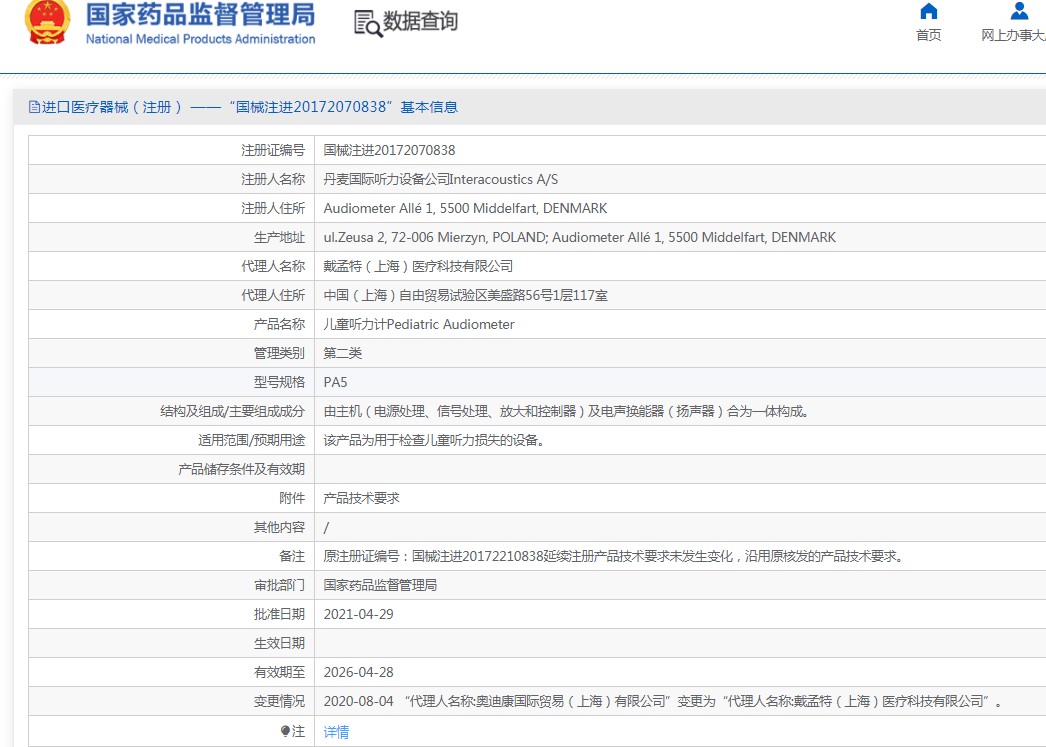Select the 生产地址 label

click(x=280, y=237)
